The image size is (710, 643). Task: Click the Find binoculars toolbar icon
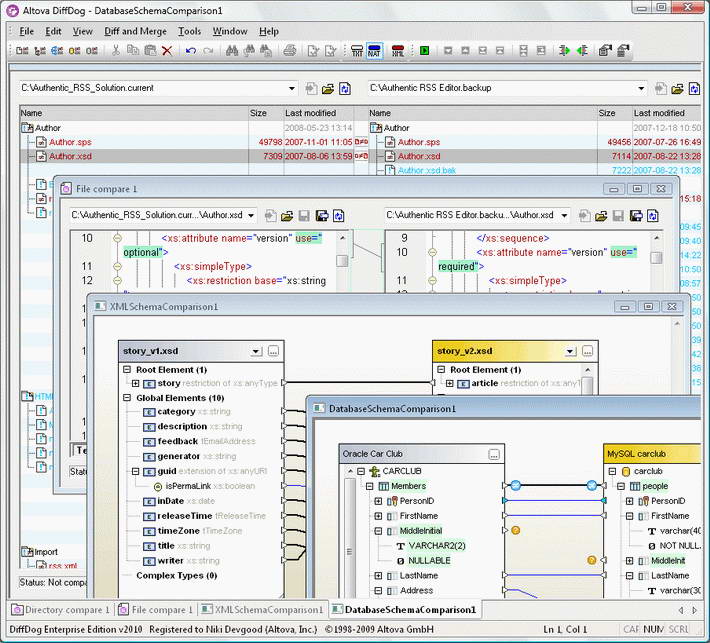coord(231,50)
